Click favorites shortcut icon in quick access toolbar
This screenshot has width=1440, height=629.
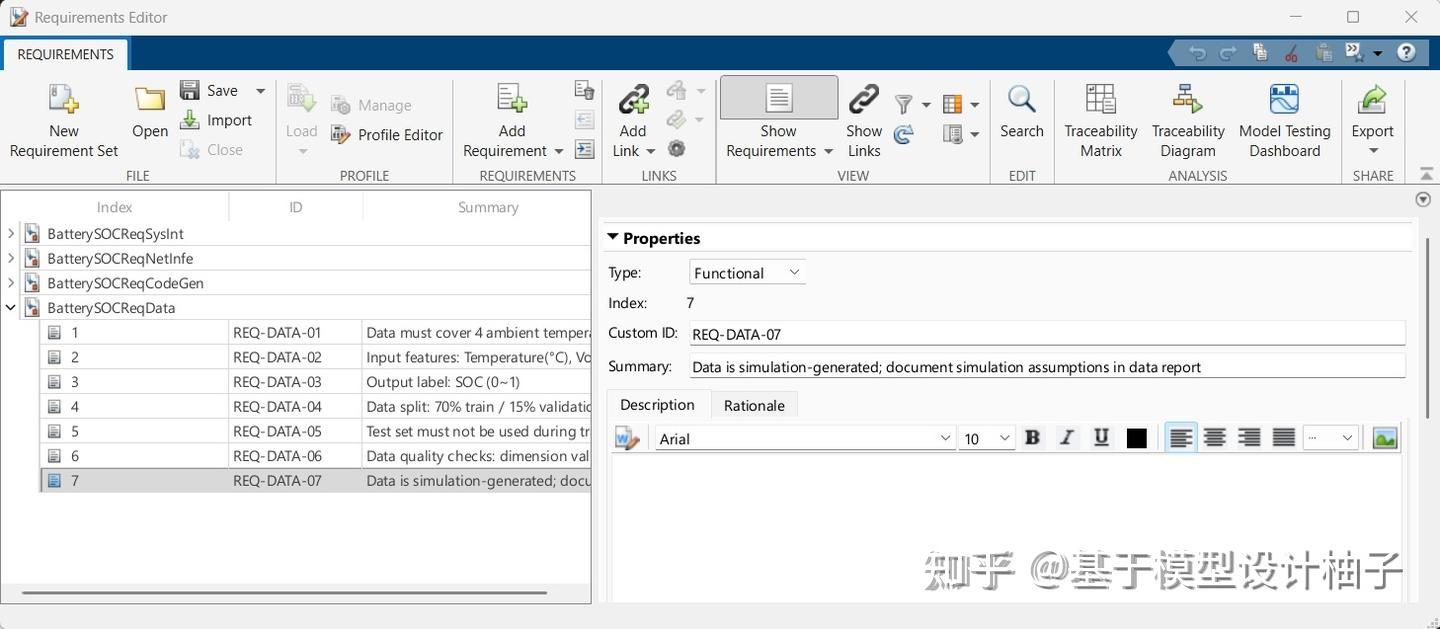(1354, 52)
